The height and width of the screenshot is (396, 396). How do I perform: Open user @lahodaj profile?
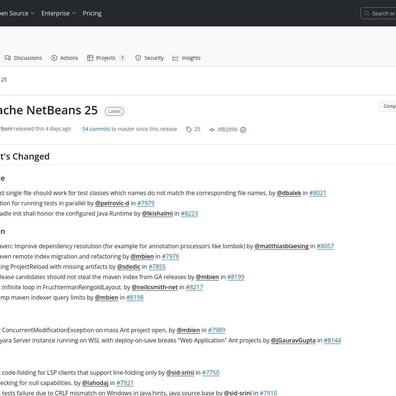pyautogui.click(x=95, y=383)
